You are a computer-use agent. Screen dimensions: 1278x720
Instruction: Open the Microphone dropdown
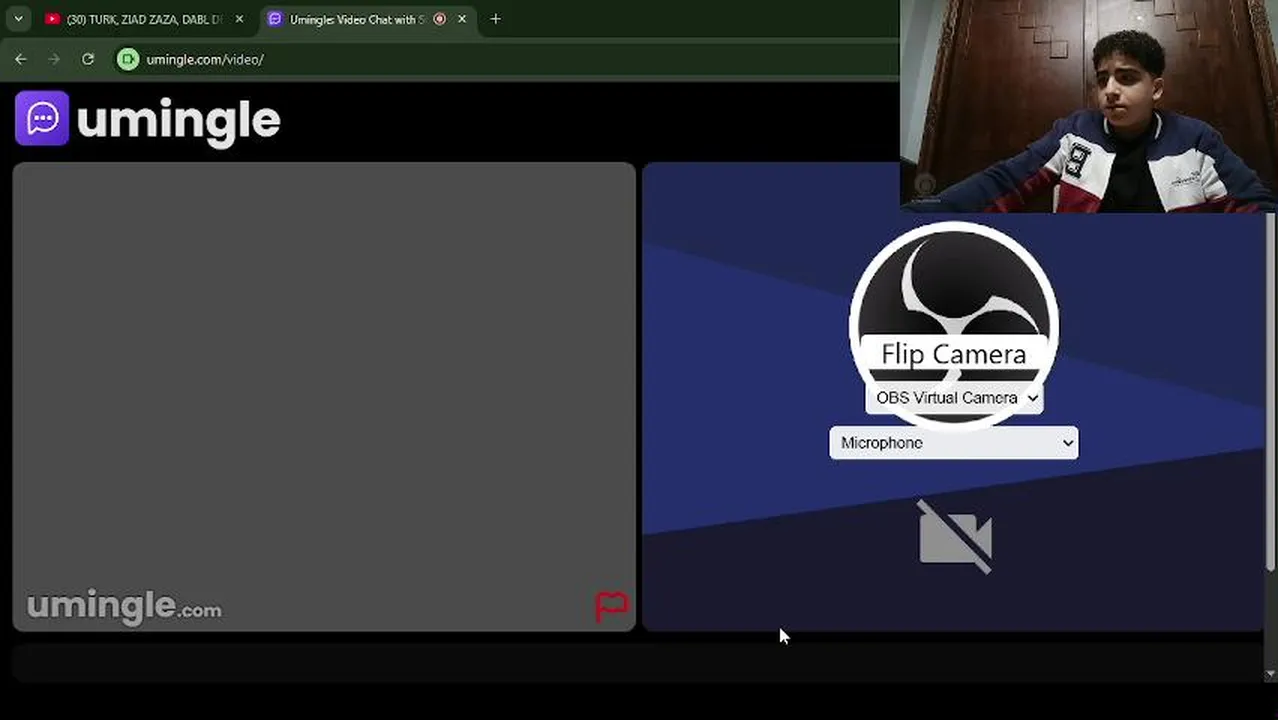tap(954, 443)
